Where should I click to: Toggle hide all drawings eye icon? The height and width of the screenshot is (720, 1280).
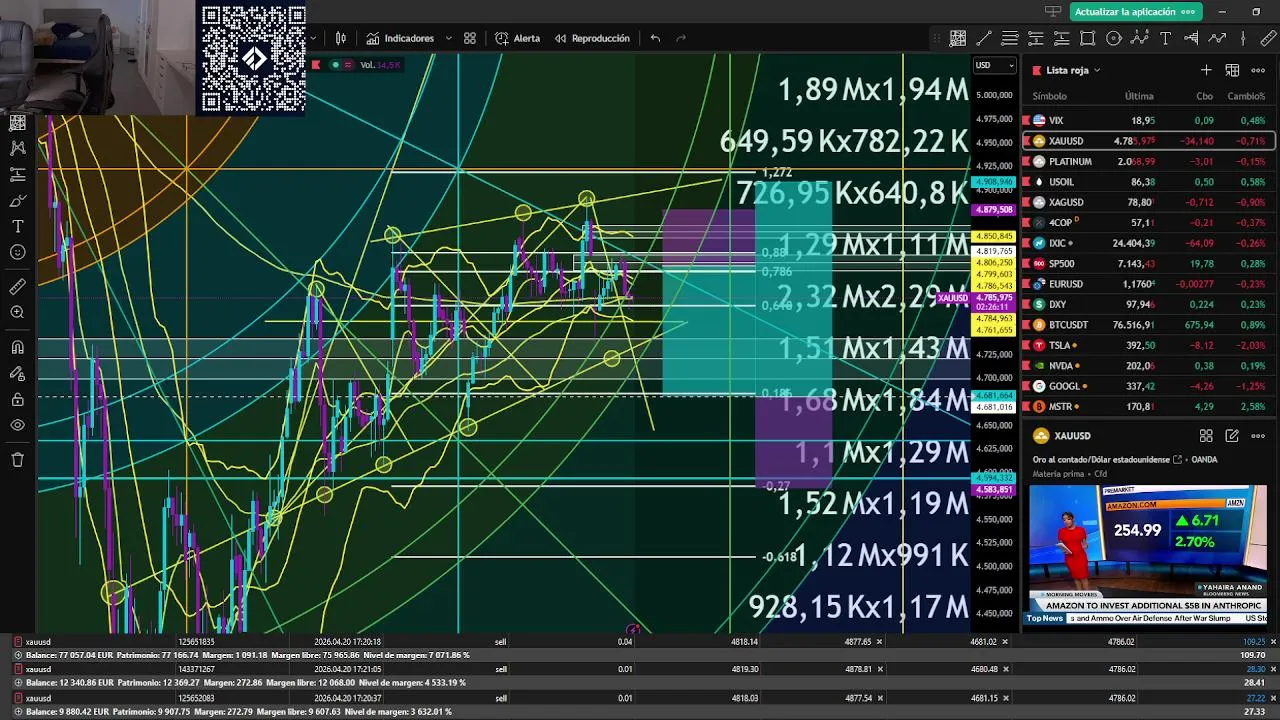coord(17,425)
